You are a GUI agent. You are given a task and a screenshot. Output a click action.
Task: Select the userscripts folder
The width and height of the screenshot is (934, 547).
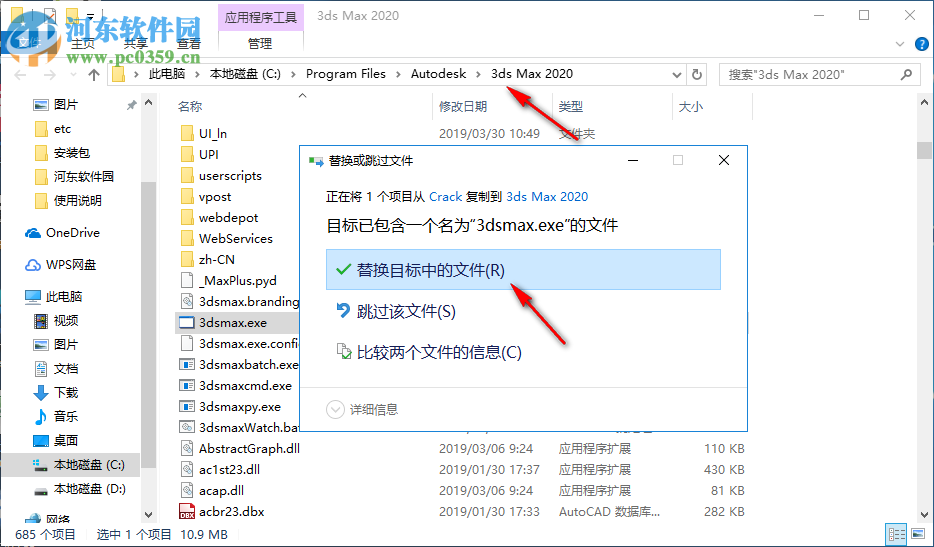click(x=230, y=176)
